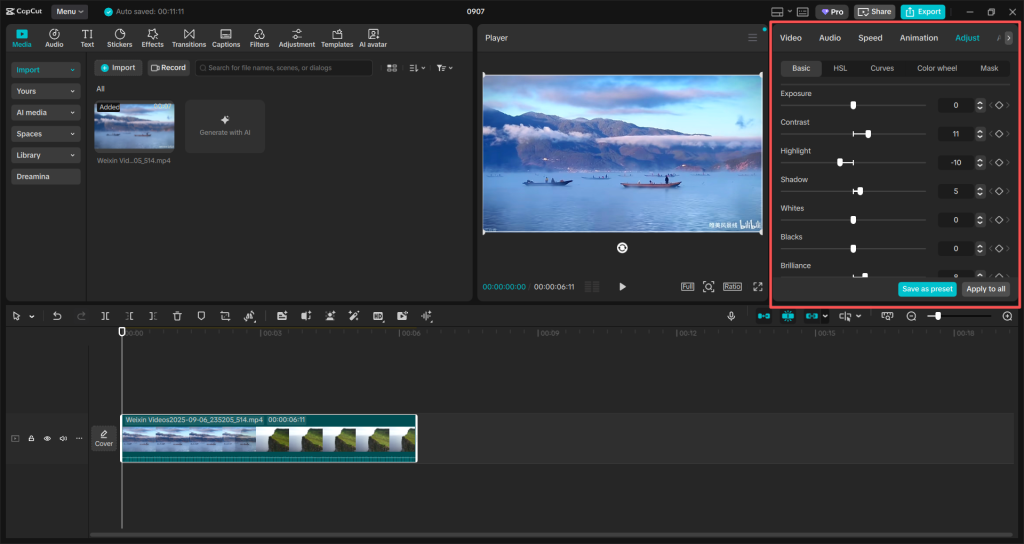Click the Blacks slider handle
Viewport: 1024px width, 544px height.
(853, 249)
